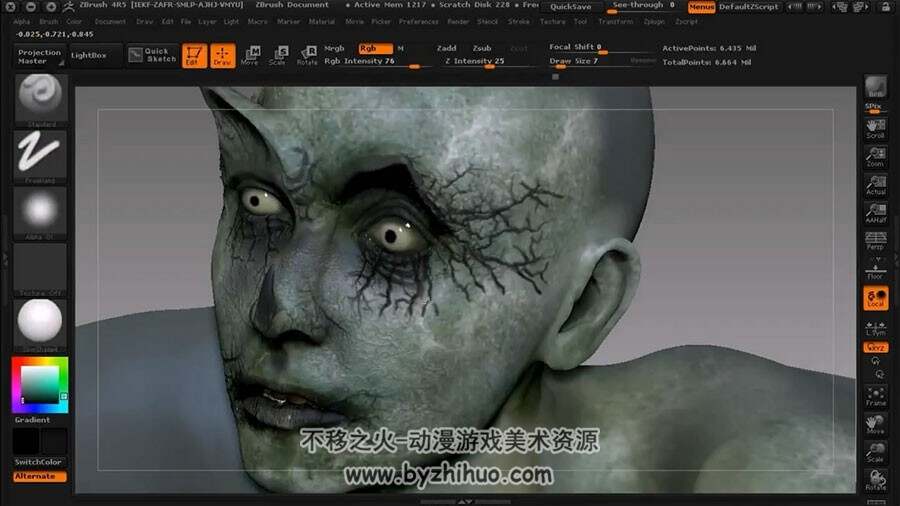Screen dimensions: 900x506
Task: Switch to Scale transform mode in top toolbar
Action: click(x=278, y=56)
